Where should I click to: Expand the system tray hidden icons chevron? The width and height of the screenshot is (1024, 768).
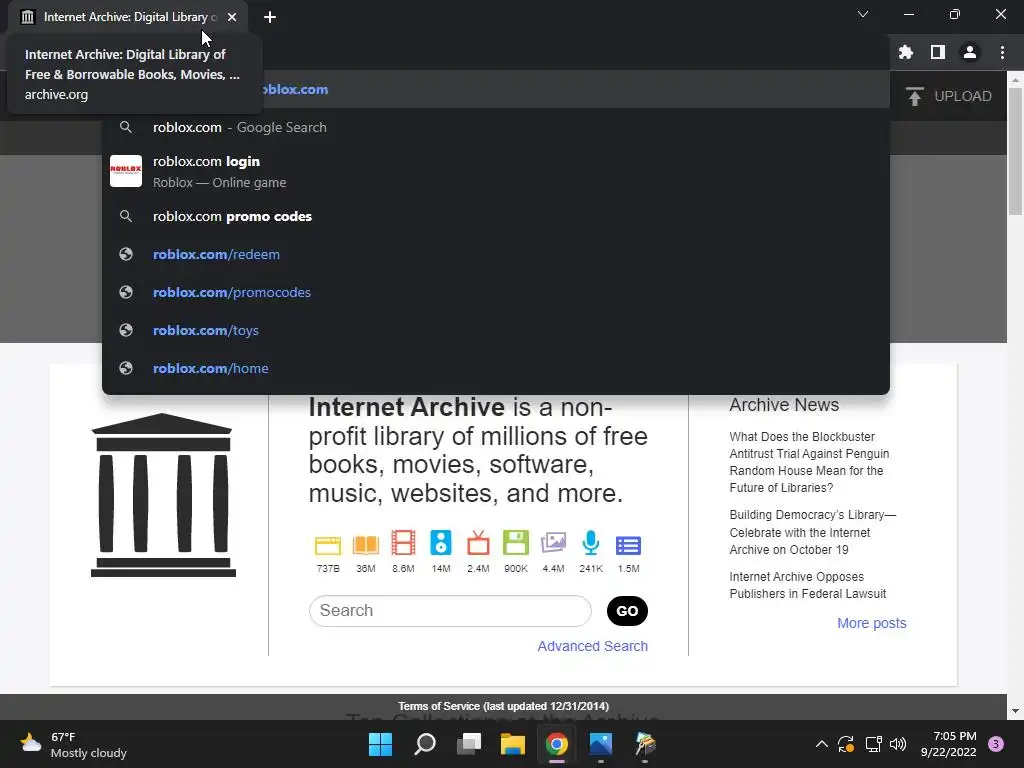click(822, 744)
